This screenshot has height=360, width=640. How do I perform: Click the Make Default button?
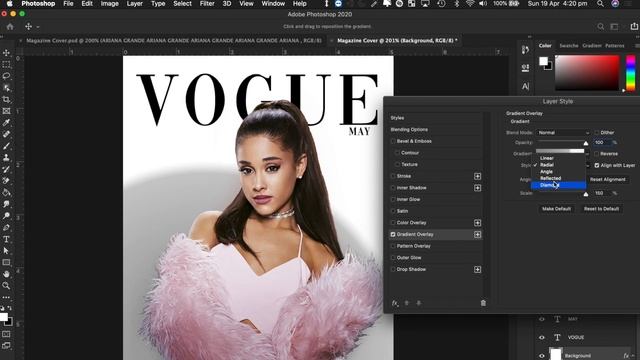pos(556,209)
